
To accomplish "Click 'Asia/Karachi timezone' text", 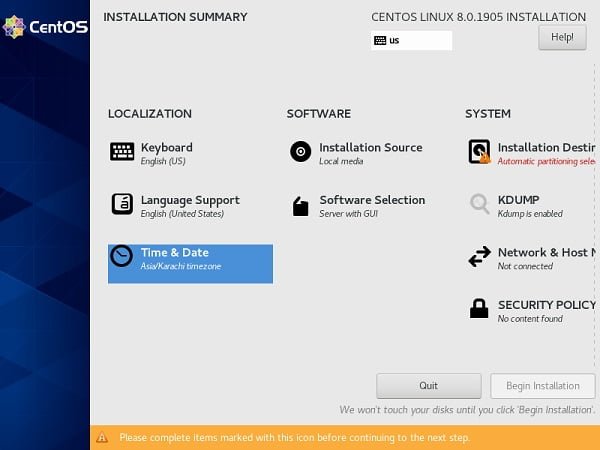I will point(181,266).
